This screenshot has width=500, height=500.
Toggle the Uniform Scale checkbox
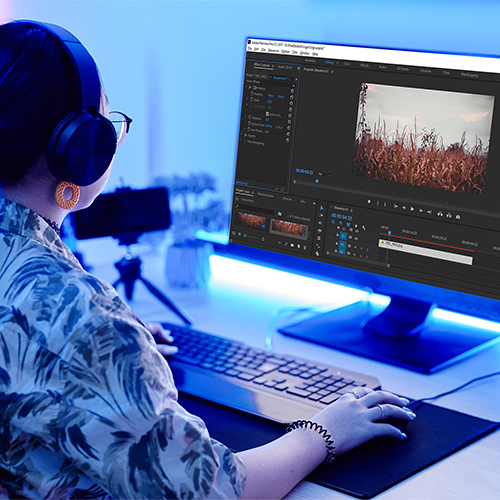coord(267,114)
